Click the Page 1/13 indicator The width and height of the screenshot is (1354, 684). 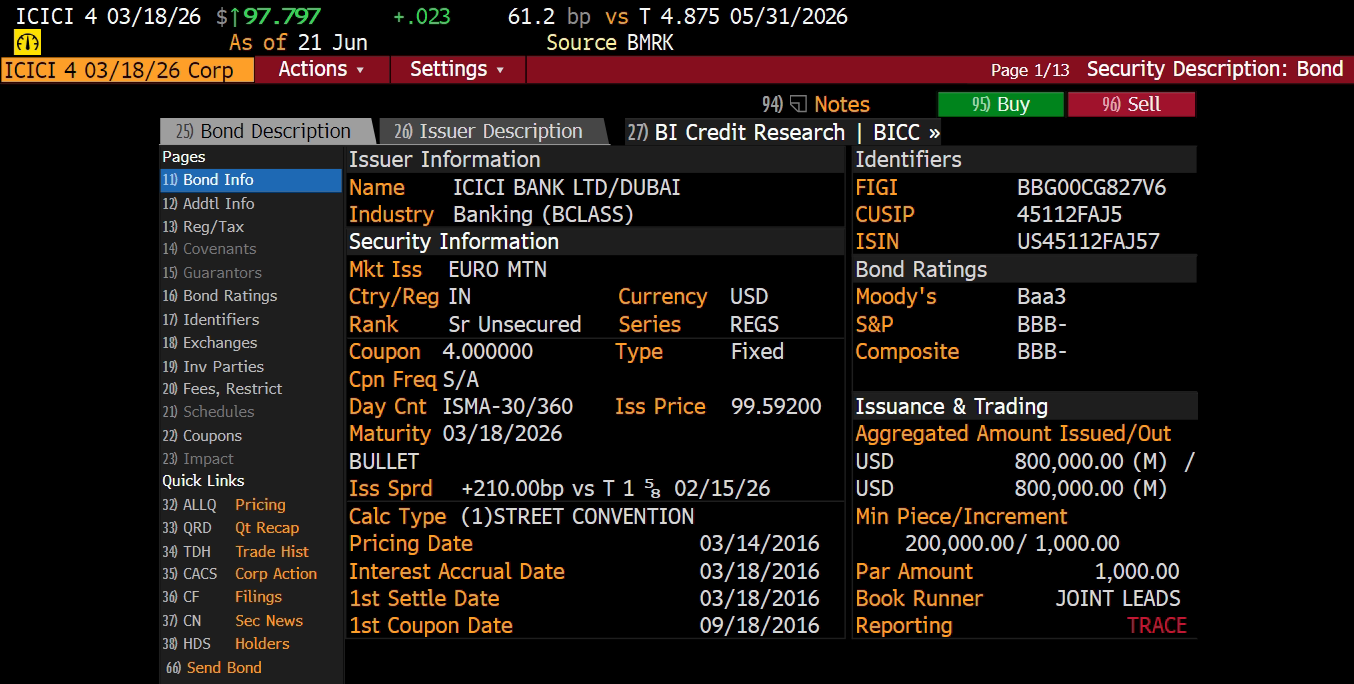tap(1030, 70)
